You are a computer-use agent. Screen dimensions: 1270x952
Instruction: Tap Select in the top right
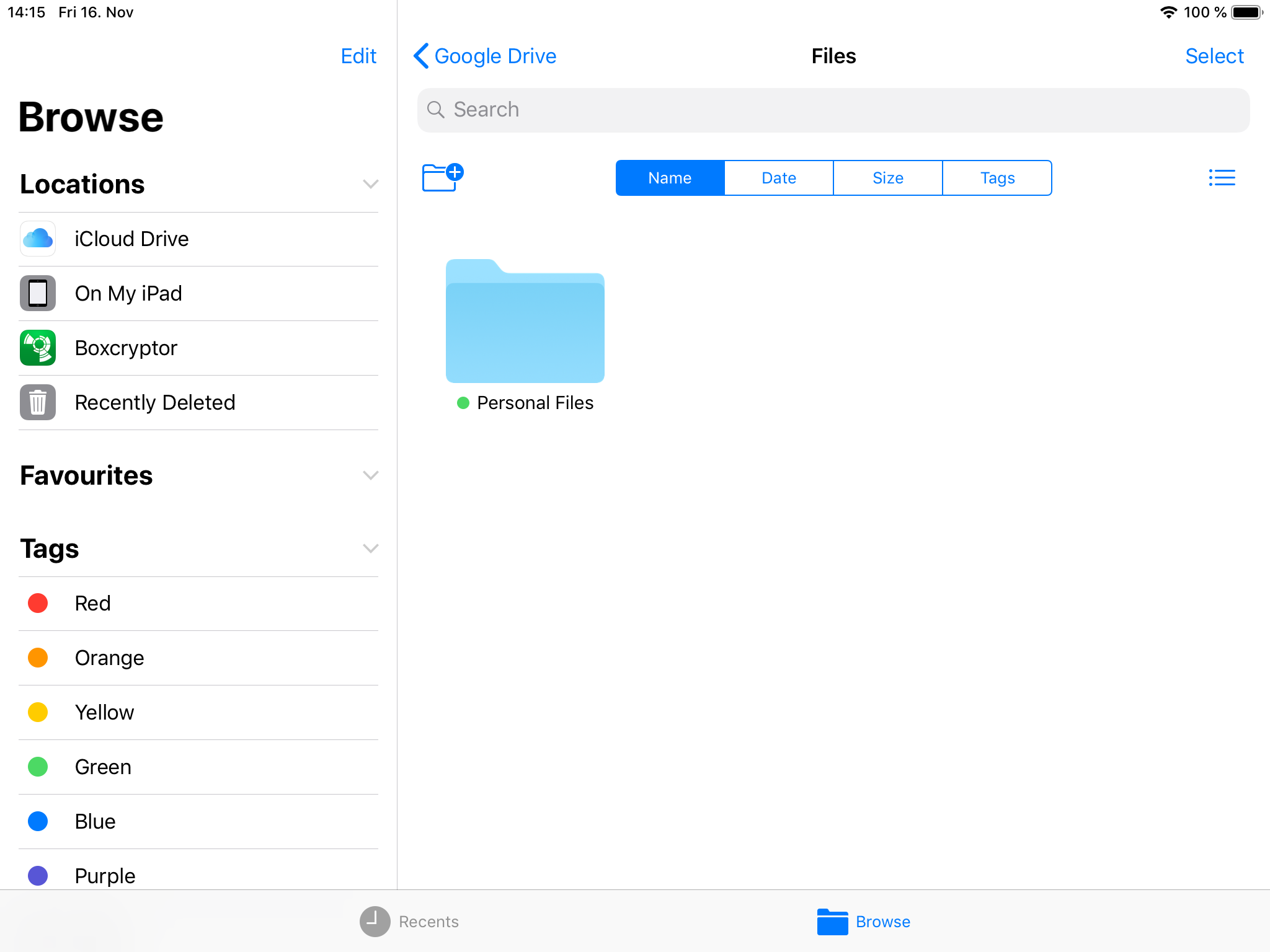click(1214, 56)
